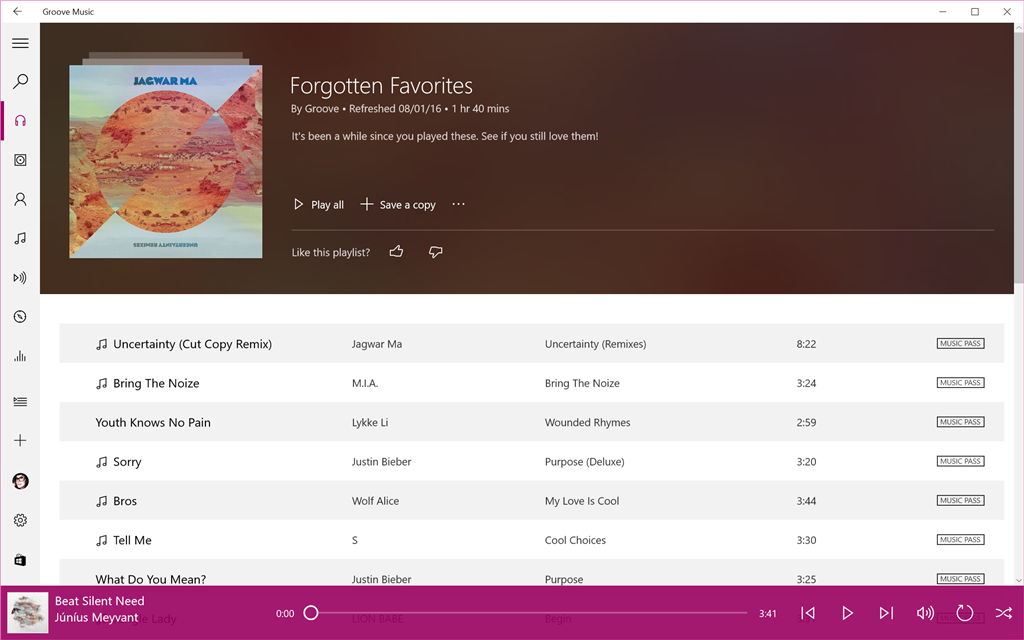Image resolution: width=1024 pixels, height=640 pixels.
Task: Open album Uncertainty (Remixes)
Action: click(x=596, y=344)
